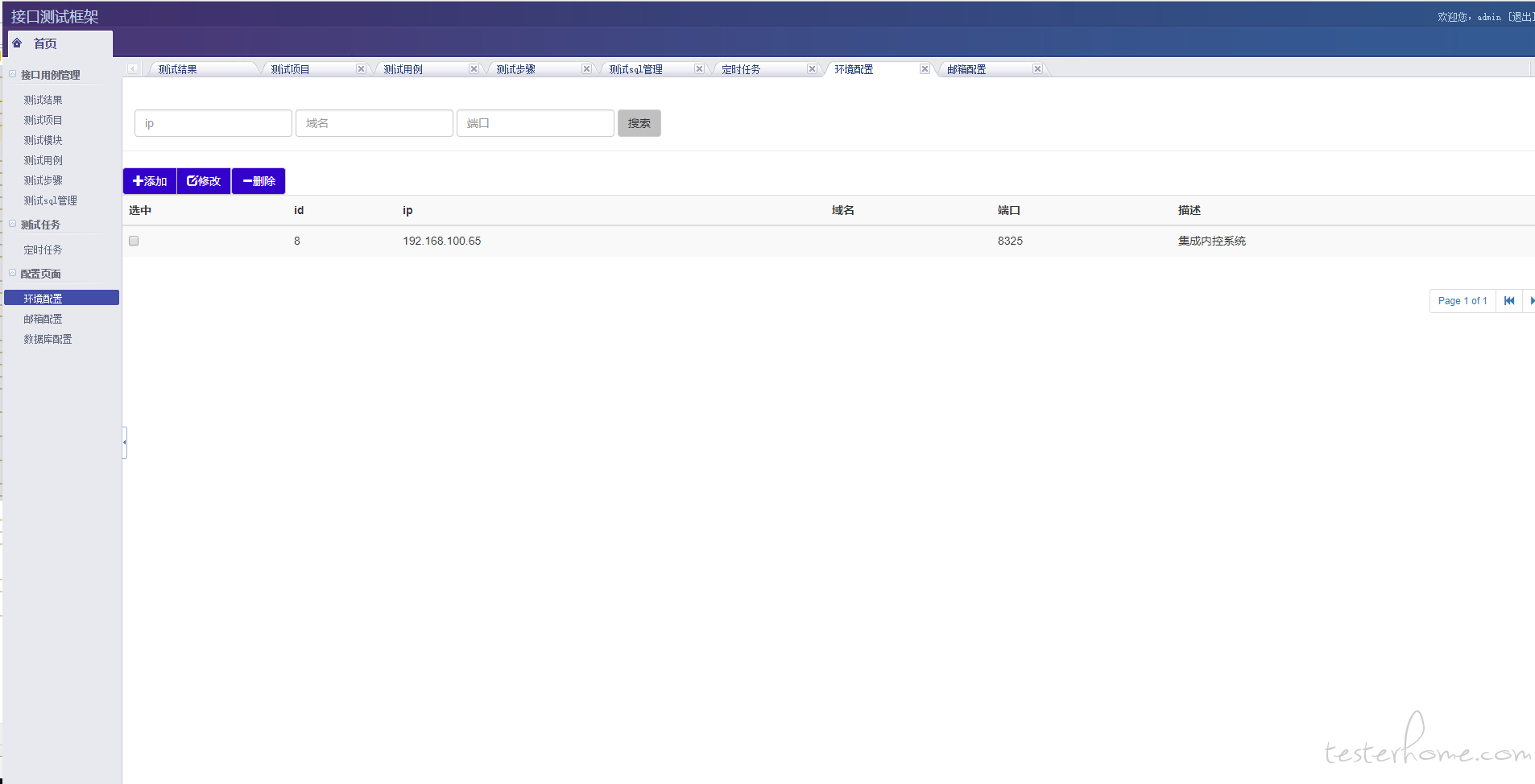
Task: Close the 邮箱配置 tab
Action: pyautogui.click(x=1037, y=69)
